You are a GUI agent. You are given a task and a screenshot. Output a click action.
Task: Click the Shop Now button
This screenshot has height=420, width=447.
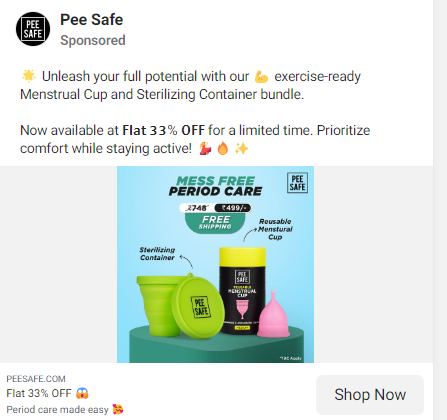tap(370, 395)
